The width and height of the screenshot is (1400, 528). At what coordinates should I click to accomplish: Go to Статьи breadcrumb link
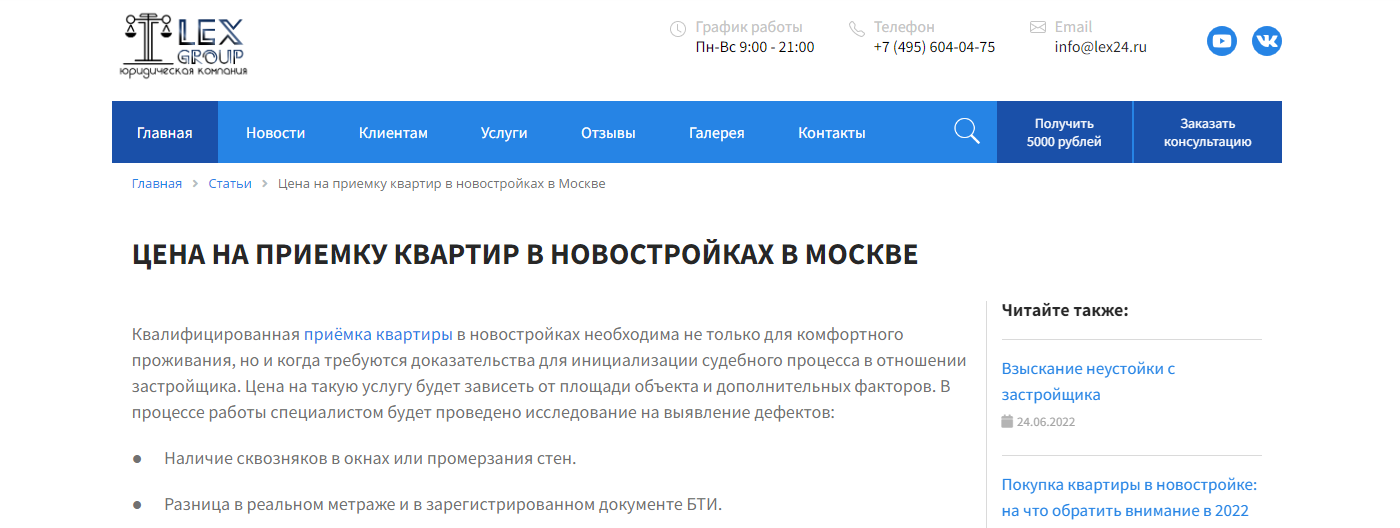pos(230,184)
